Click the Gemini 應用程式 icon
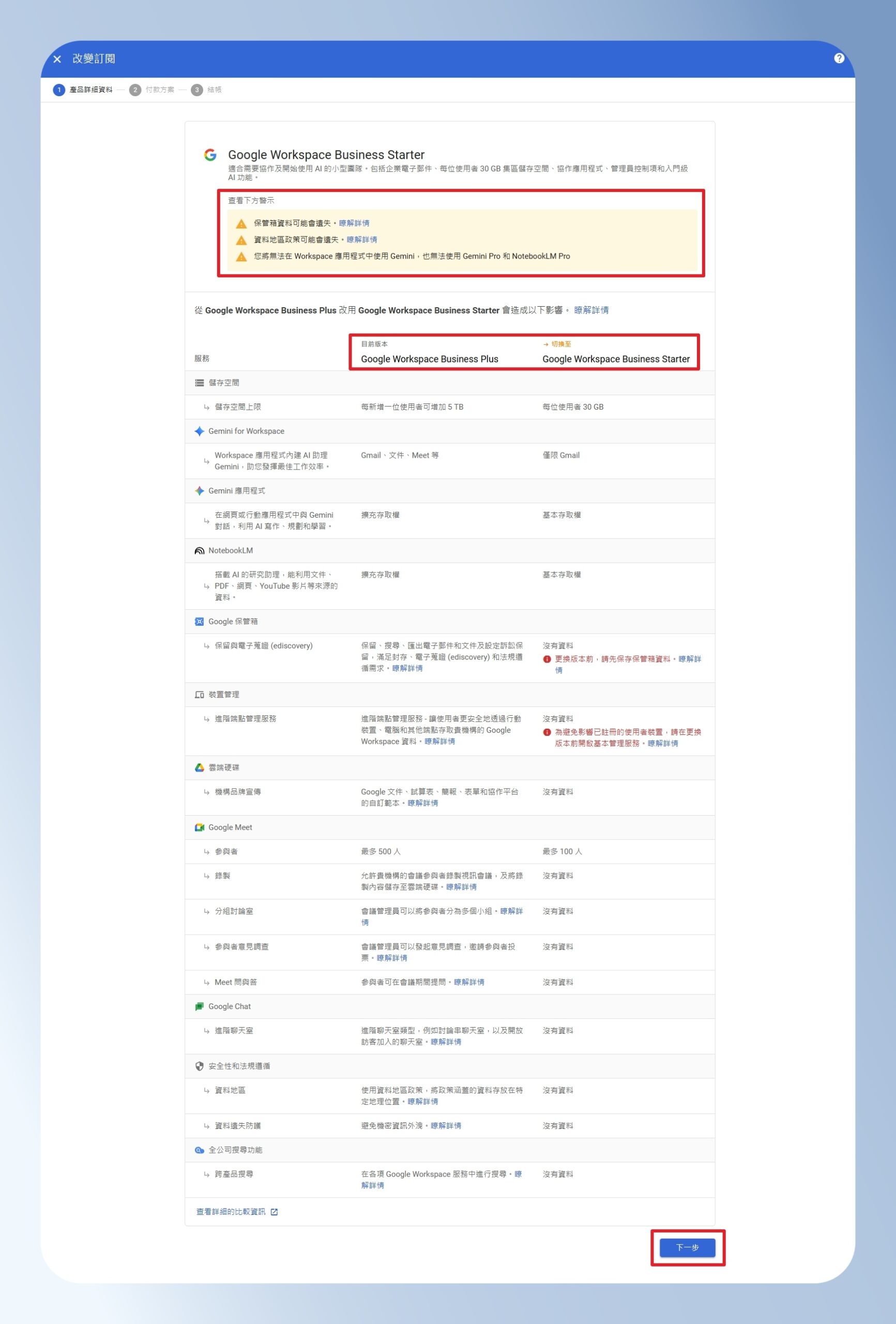The height and width of the screenshot is (1324, 896). tap(200, 490)
